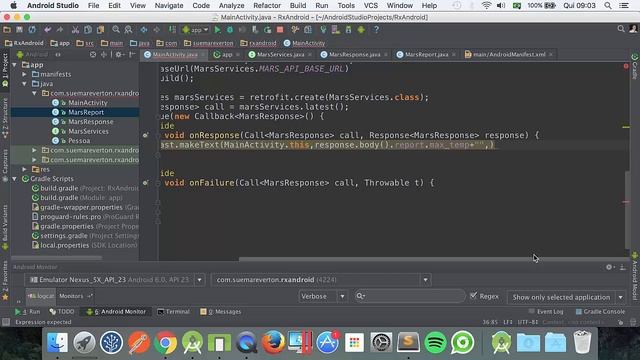Click the red Stop button icon

[x=280, y=30]
